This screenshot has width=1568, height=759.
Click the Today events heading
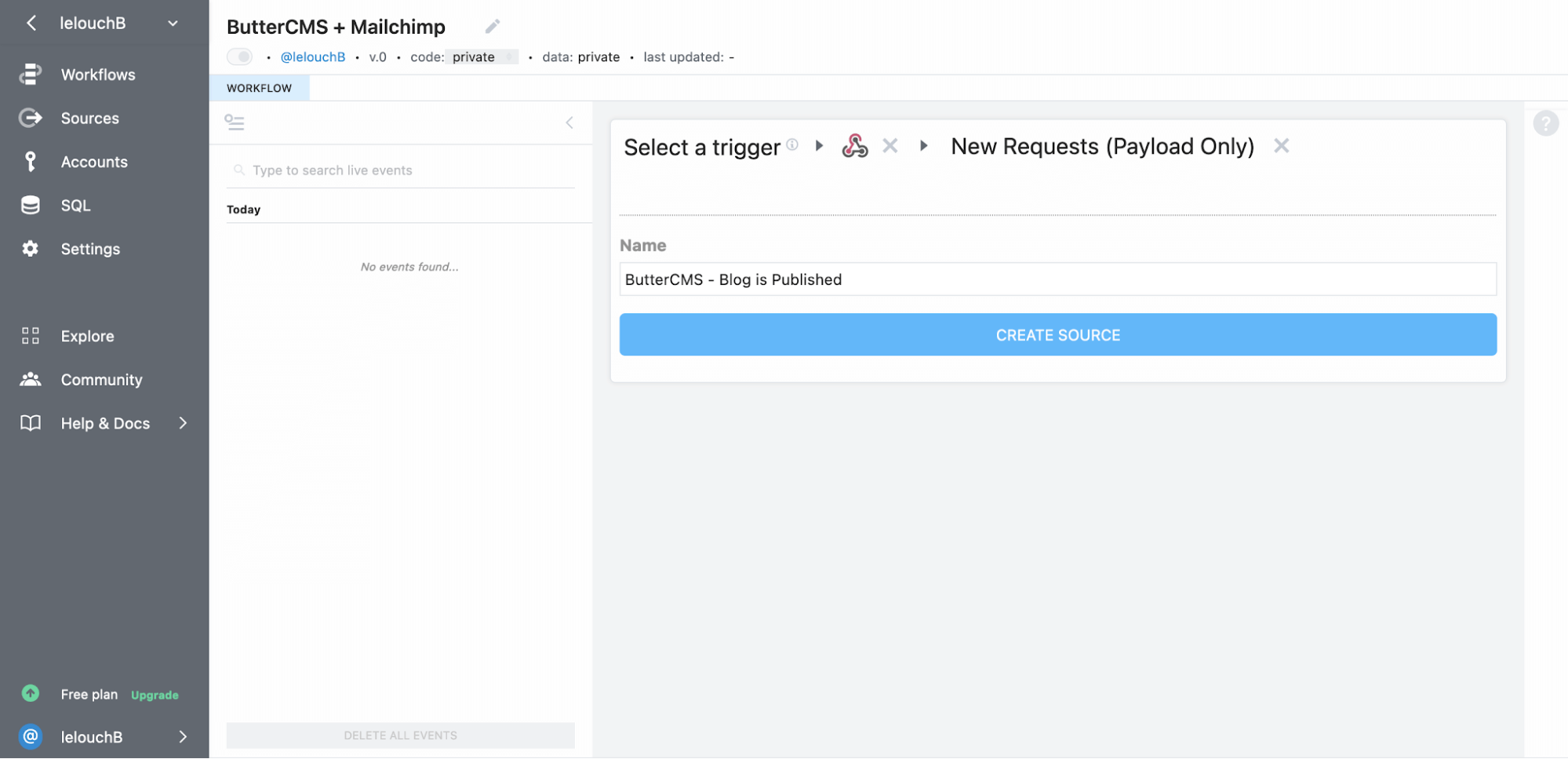(x=243, y=210)
